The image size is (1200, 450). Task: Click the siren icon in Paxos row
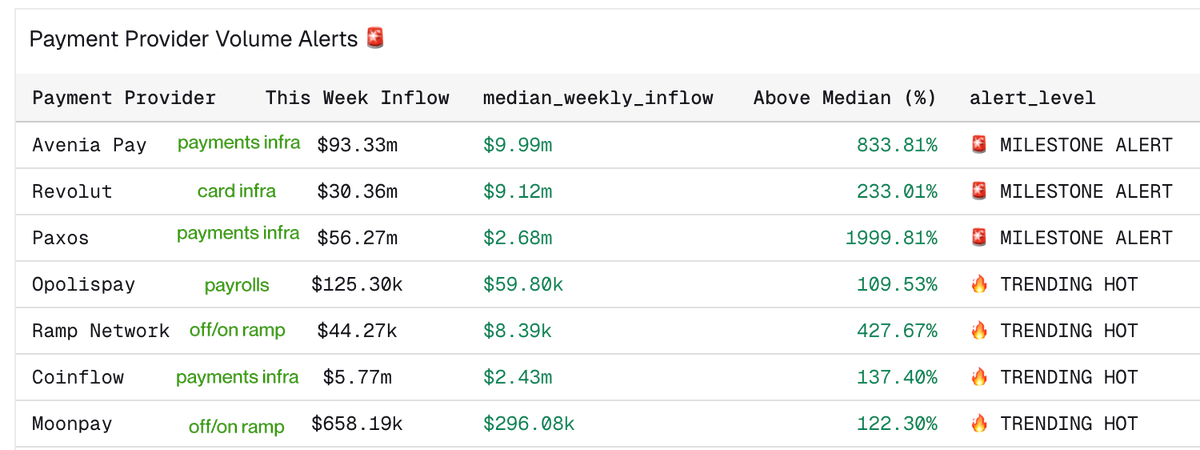click(980, 238)
